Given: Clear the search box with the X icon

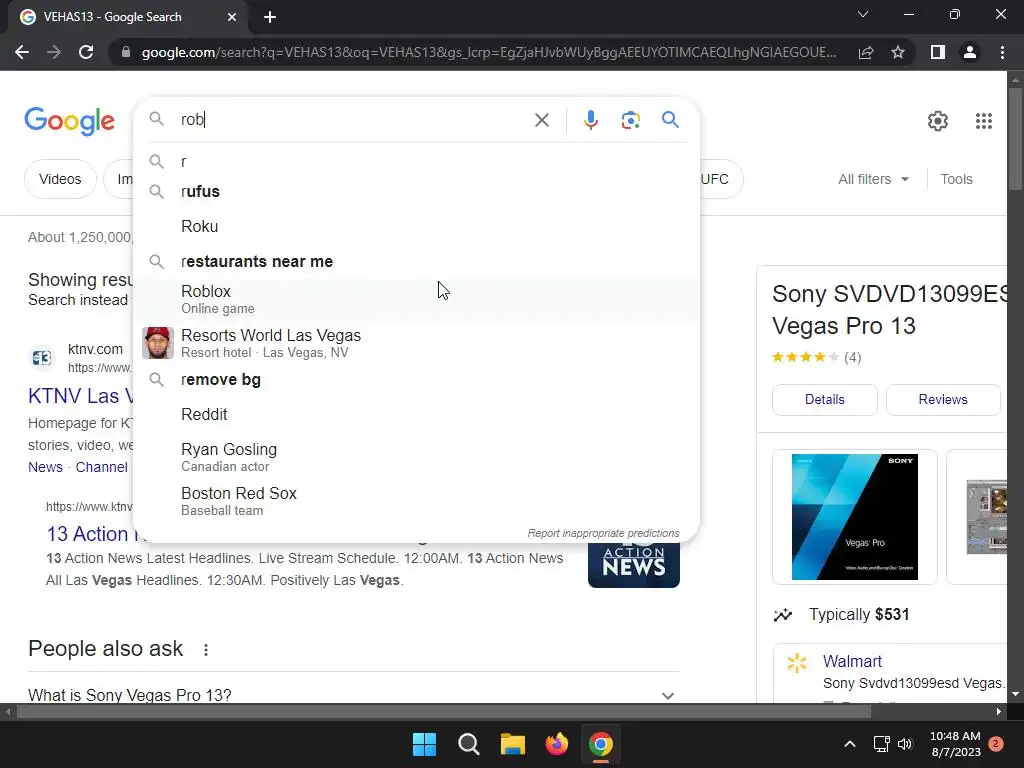Looking at the screenshot, I should (541, 120).
